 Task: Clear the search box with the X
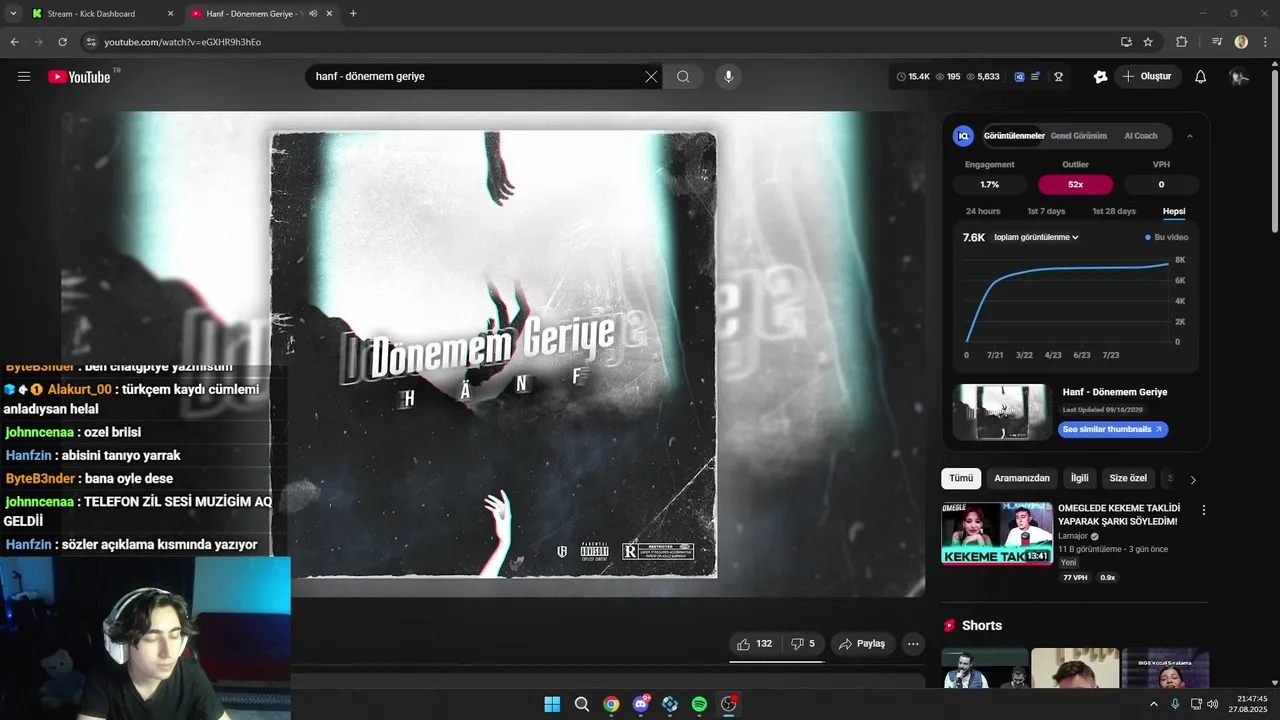(x=651, y=77)
